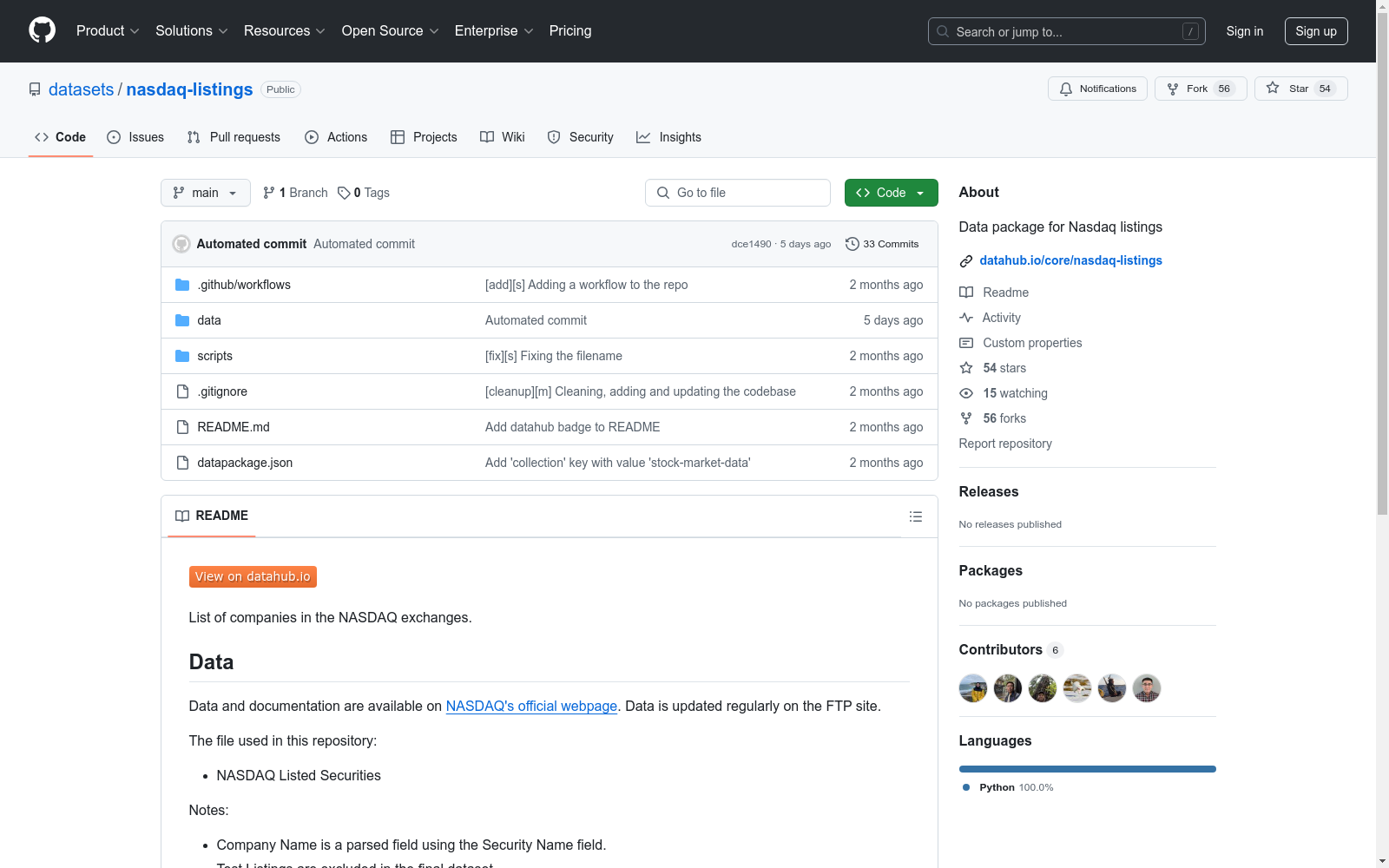
Task: Expand the Product menu
Action: (x=108, y=31)
